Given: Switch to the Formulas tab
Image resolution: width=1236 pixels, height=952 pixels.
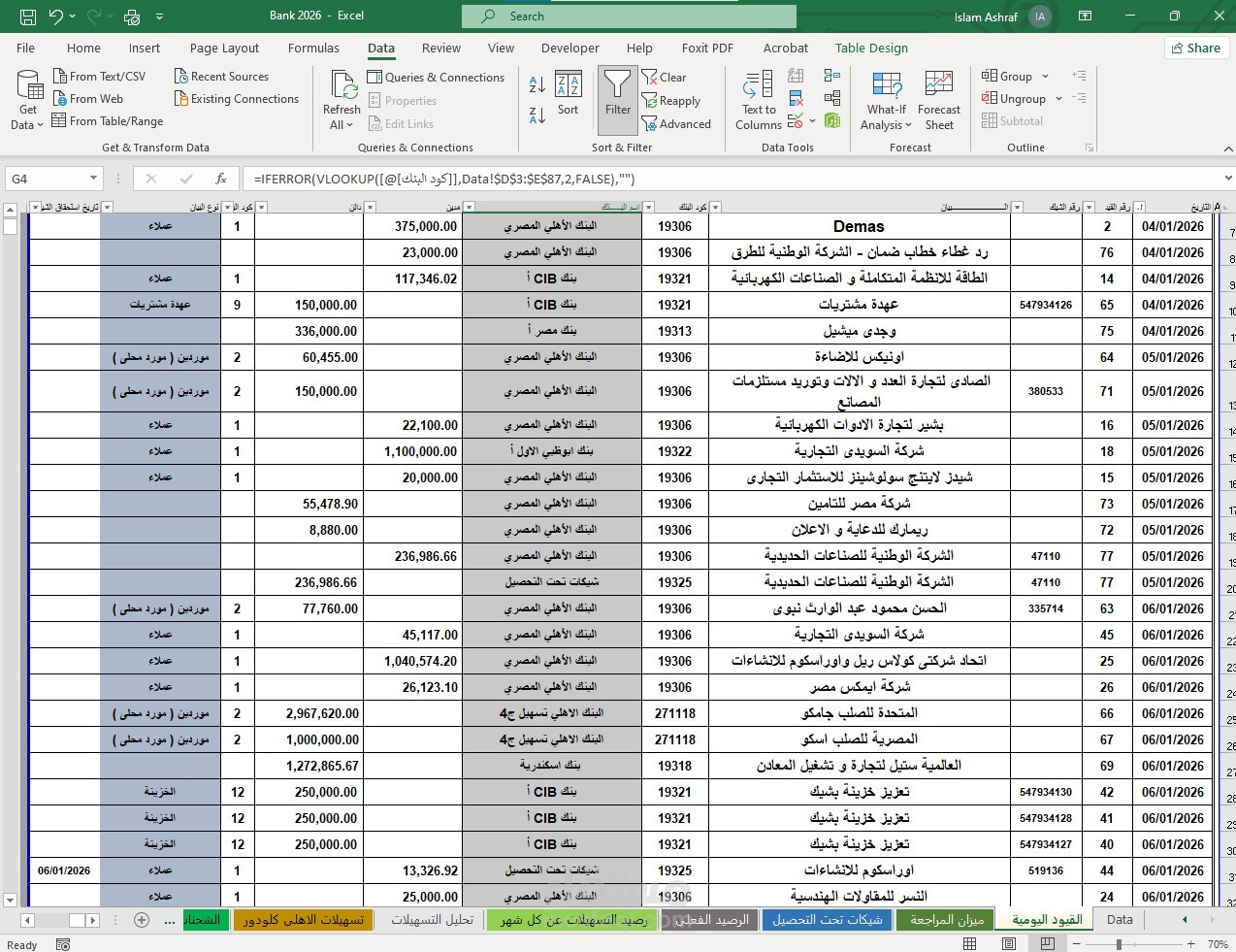Looking at the screenshot, I should tap(313, 48).
